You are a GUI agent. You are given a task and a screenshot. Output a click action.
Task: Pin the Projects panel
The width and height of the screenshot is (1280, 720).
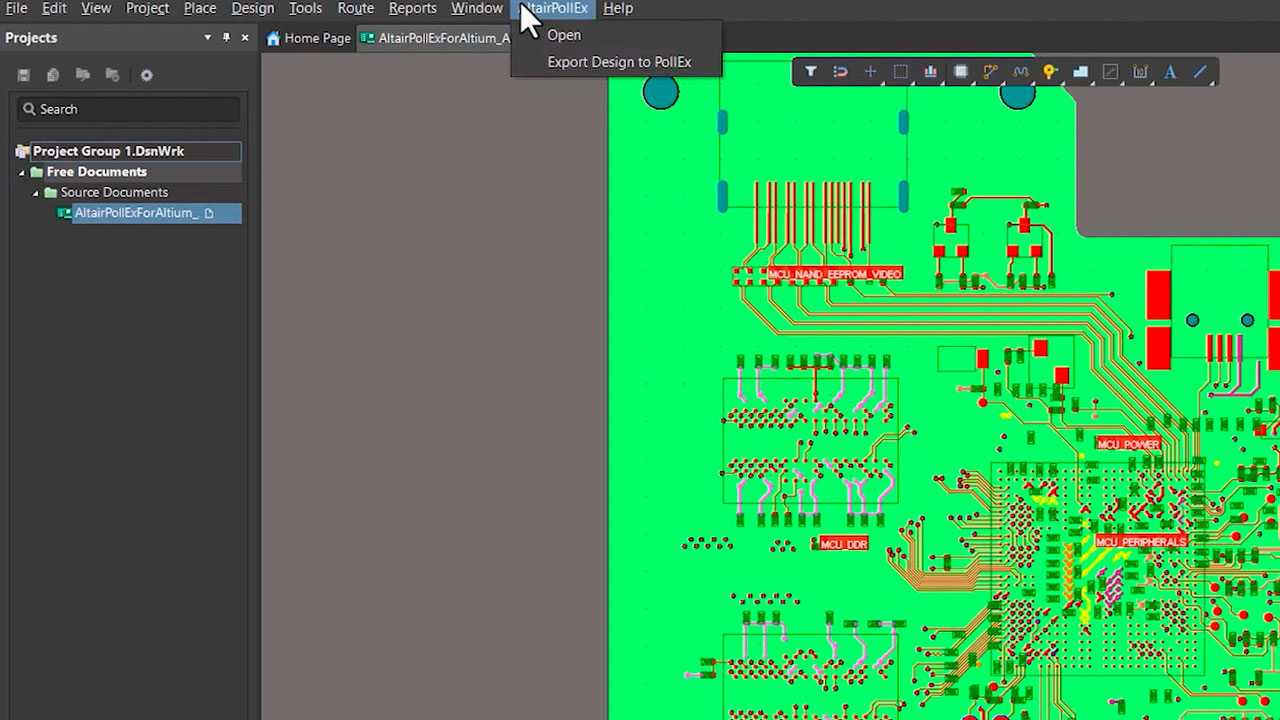point(226,38)
